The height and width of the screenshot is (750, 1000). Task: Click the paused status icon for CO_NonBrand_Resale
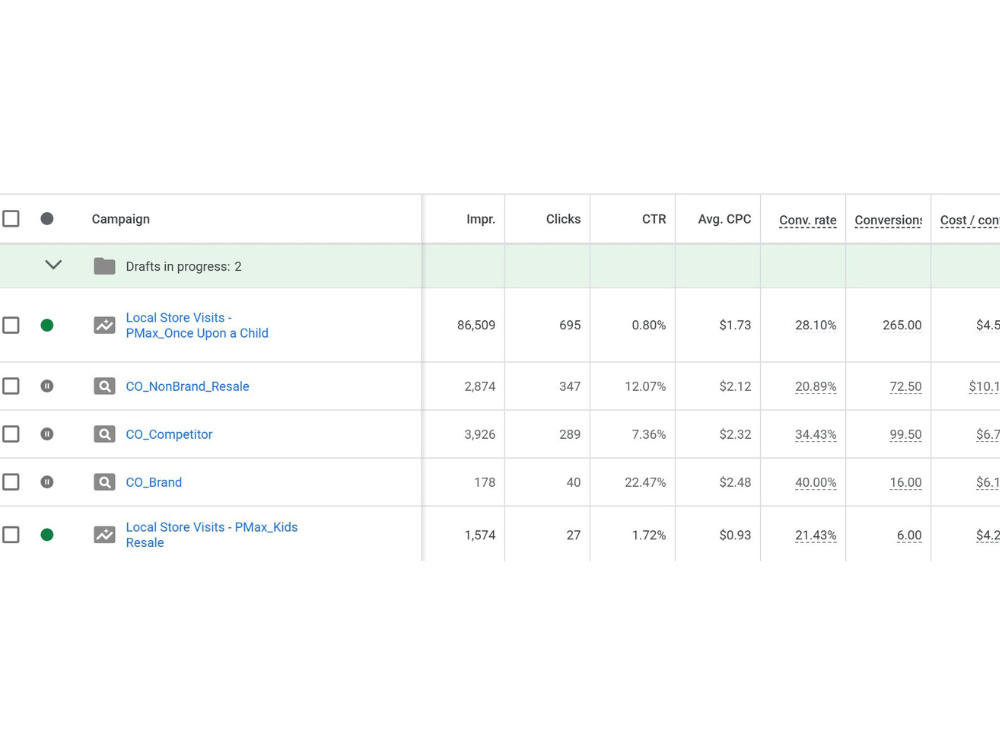click(47, 386)
